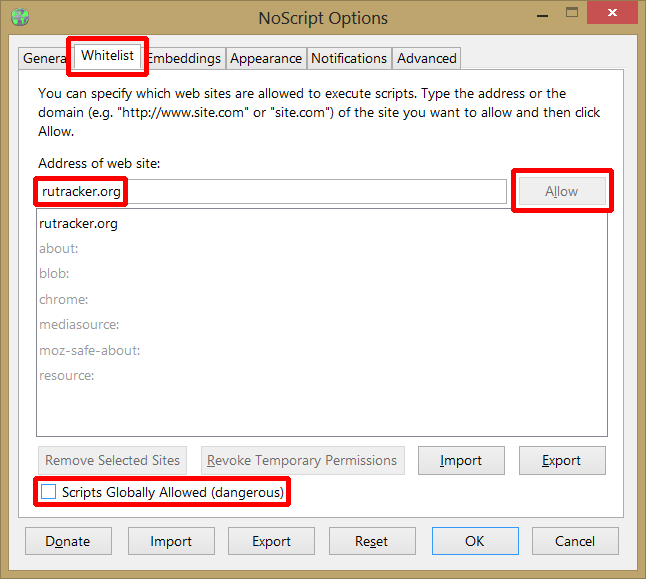Open the Notifications tab

click(349, 59)
